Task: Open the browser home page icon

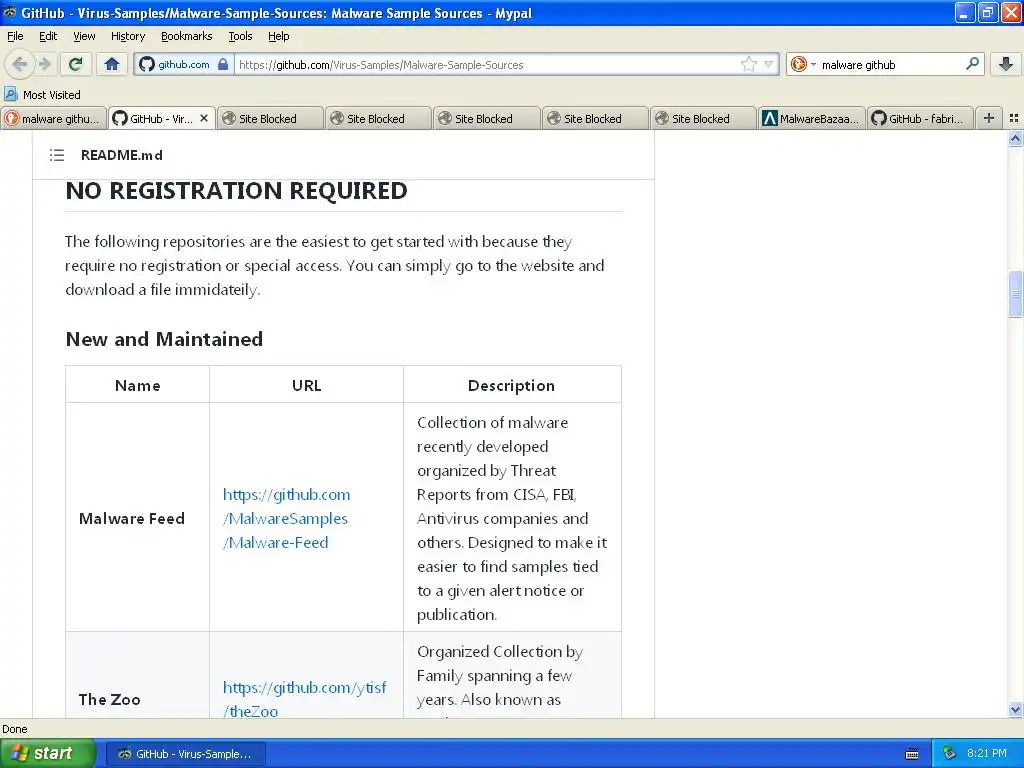Action: tap(112, 64)
